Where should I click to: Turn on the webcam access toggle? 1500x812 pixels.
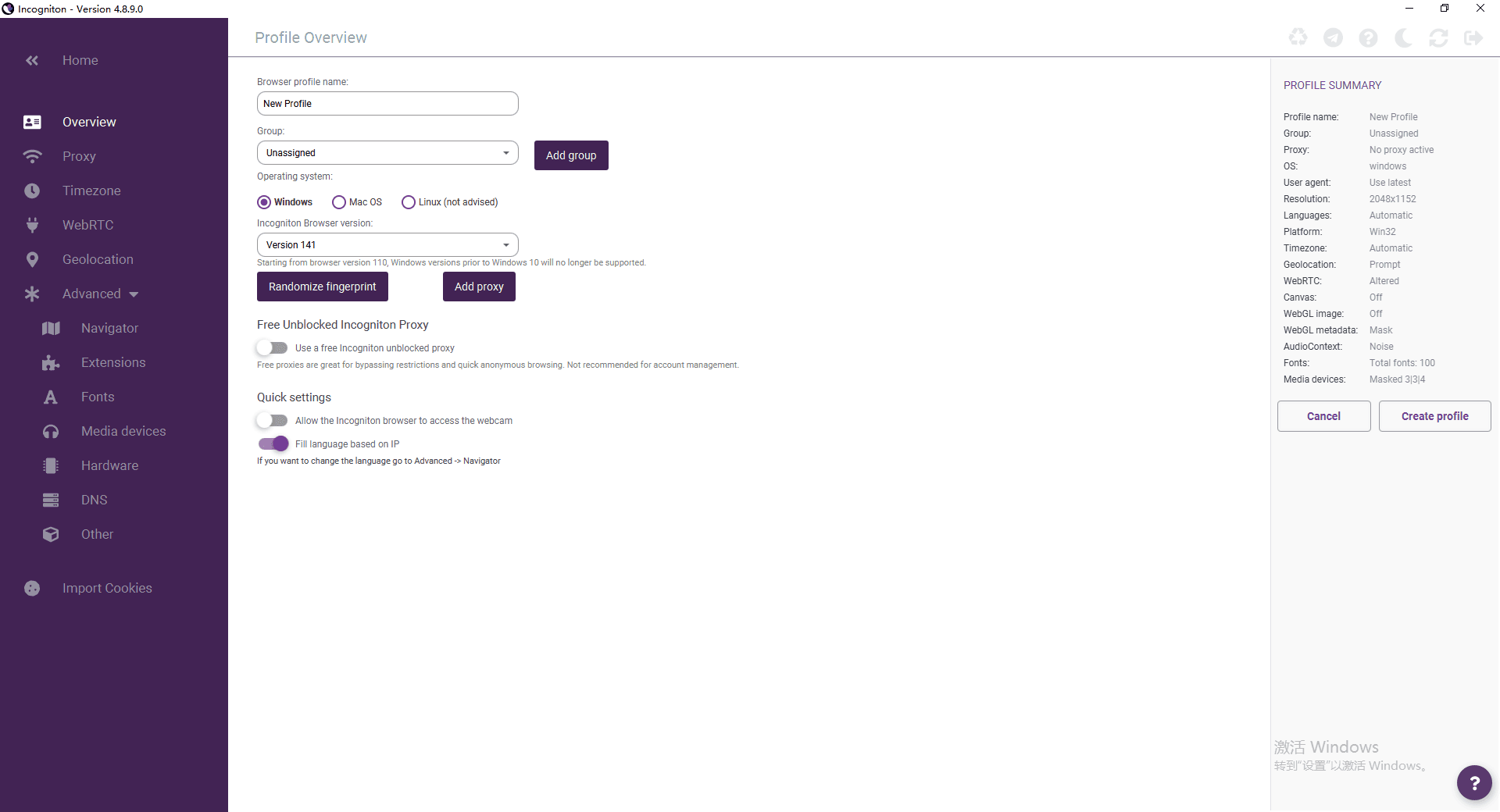click(x=273, y=421)
